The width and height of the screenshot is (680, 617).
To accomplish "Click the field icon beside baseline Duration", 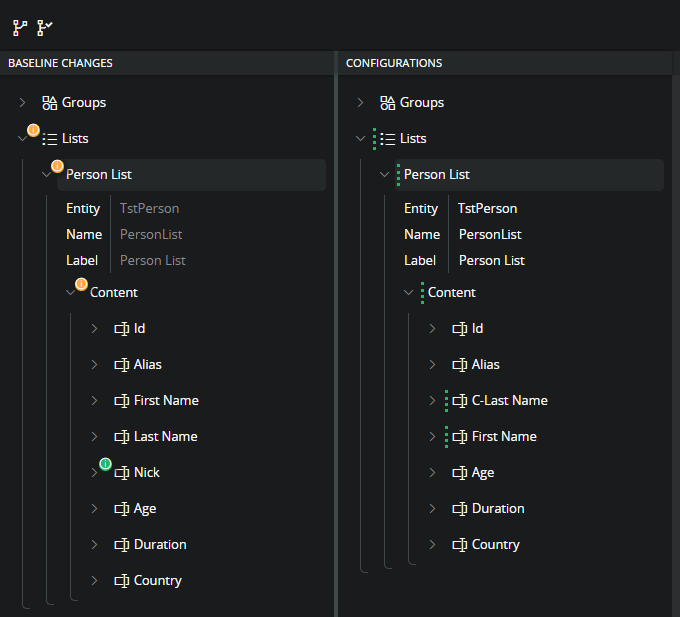I will tap(122, 545).
